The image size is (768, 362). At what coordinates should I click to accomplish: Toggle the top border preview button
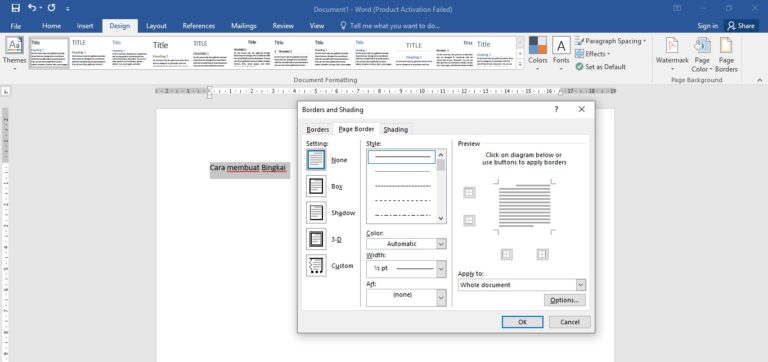pos(469,193)
